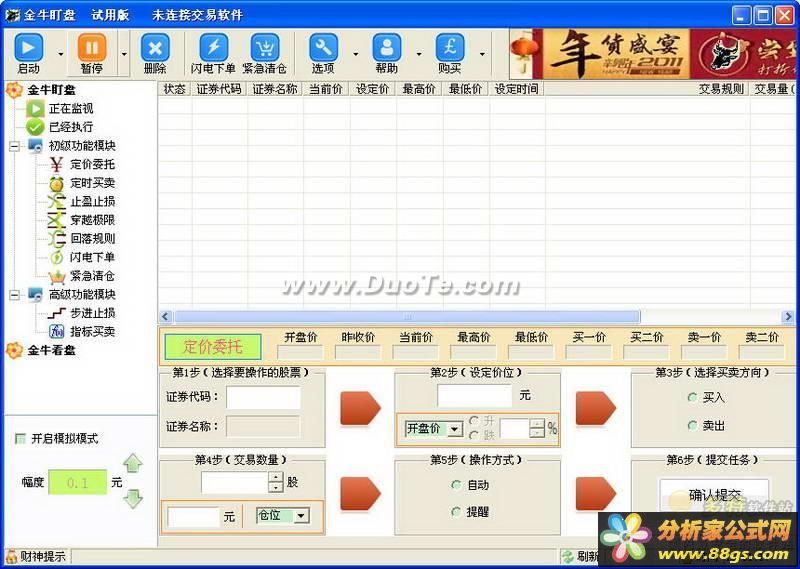Click the percentage stepper next to %
The image size is (800, 569).
point(537,429)
